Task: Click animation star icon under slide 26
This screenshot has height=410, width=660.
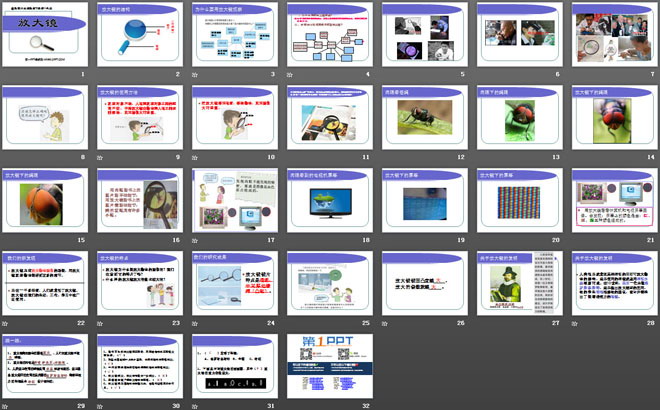Action: tap(385, 323)
